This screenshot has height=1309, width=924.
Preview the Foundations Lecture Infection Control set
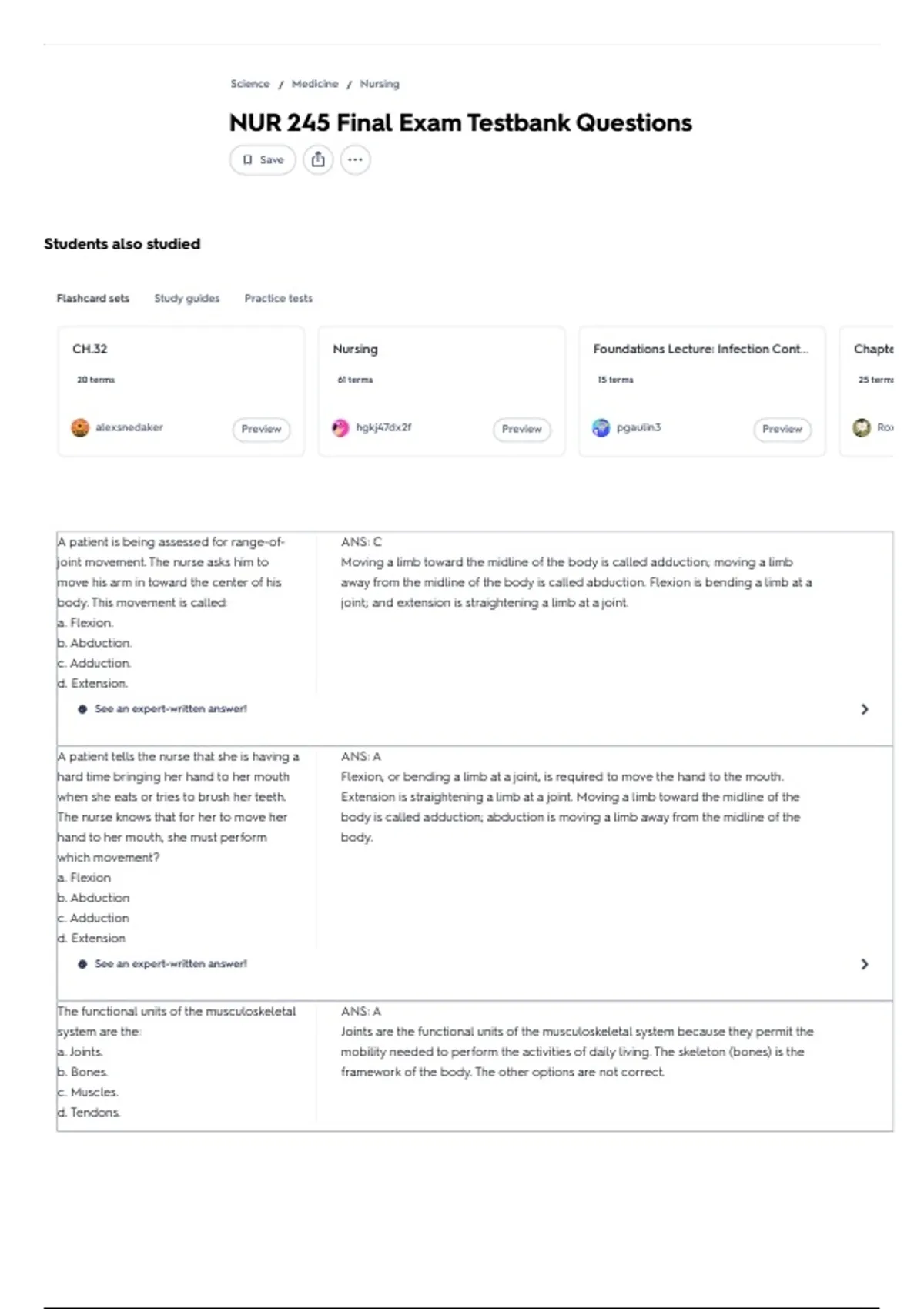point(782,429)
